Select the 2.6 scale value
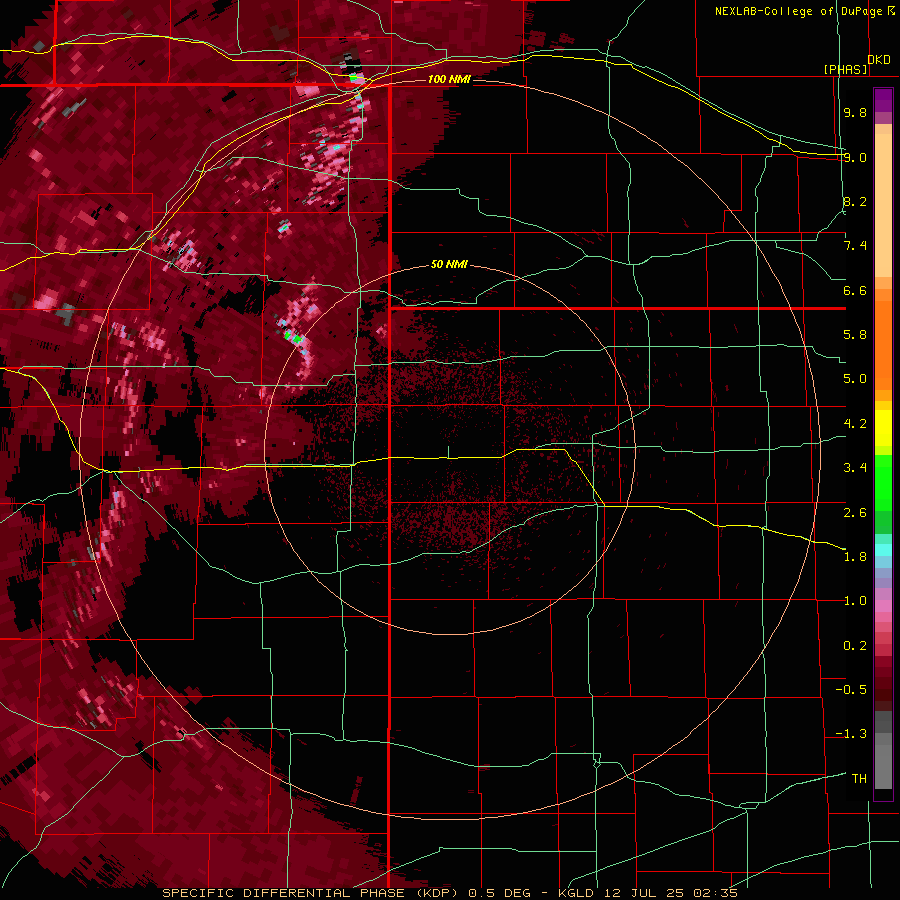 [855, 513]
